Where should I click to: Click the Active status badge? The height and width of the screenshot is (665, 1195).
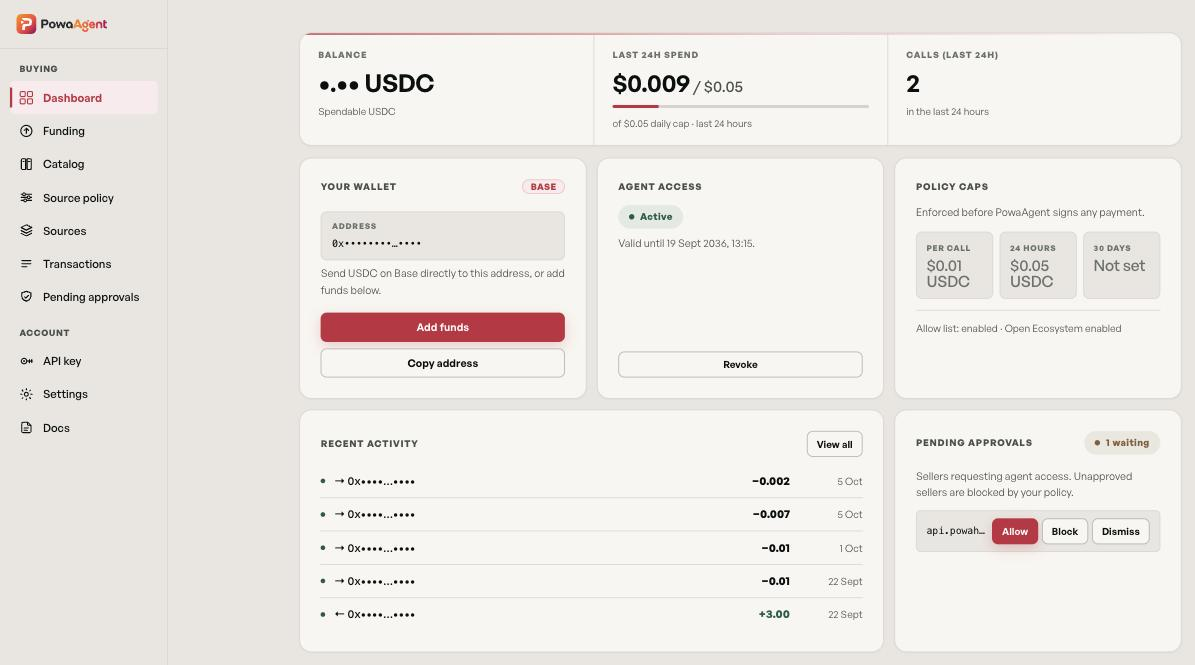click(650, 216)
